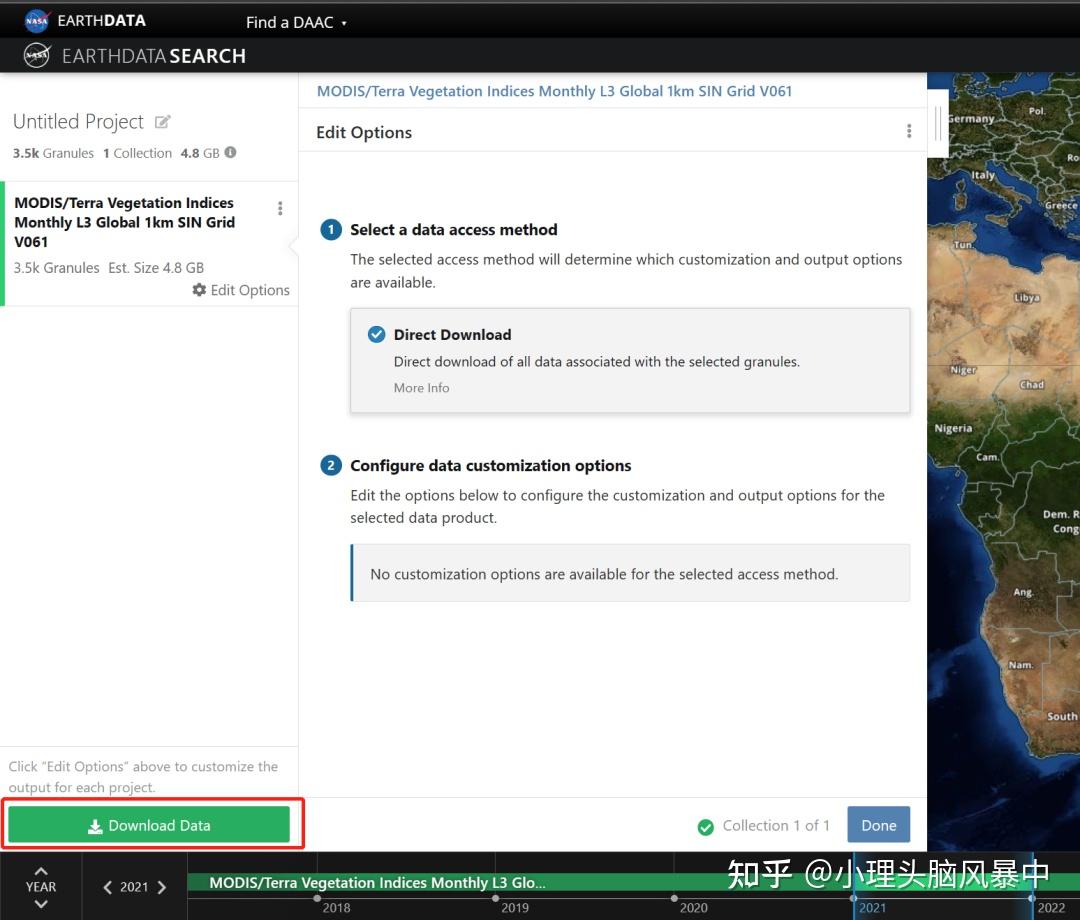Click the NASA Earthdata logo

coord(37,20)
